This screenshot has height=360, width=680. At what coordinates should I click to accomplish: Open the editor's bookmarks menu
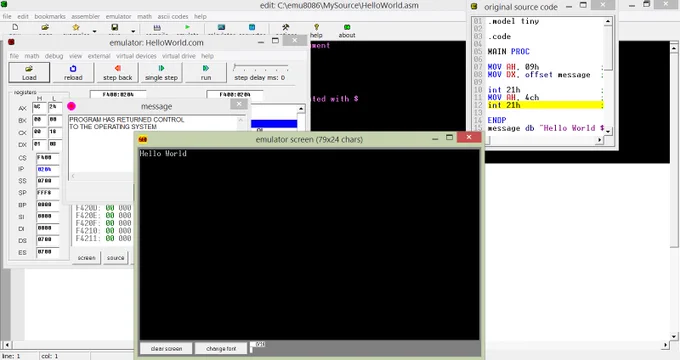(50, 16)
